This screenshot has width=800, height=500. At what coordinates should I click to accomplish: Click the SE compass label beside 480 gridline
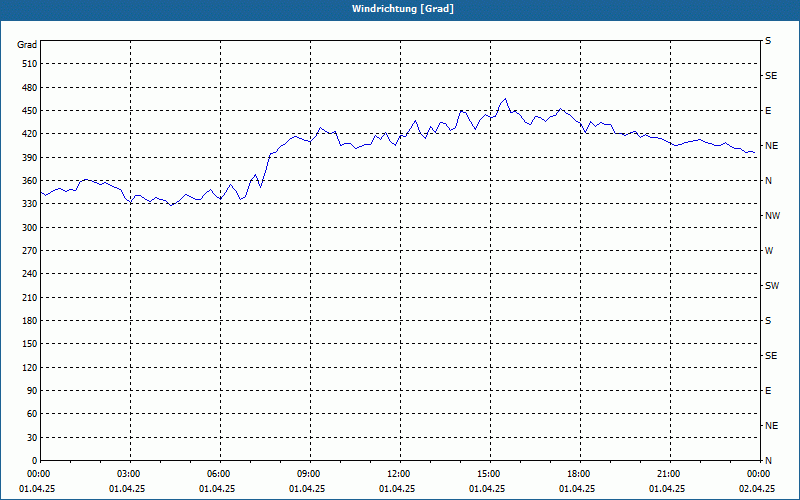click(771, 76)
